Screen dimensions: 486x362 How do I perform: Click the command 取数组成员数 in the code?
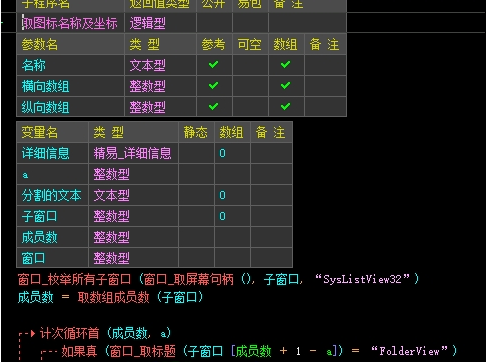pos(113,297)
